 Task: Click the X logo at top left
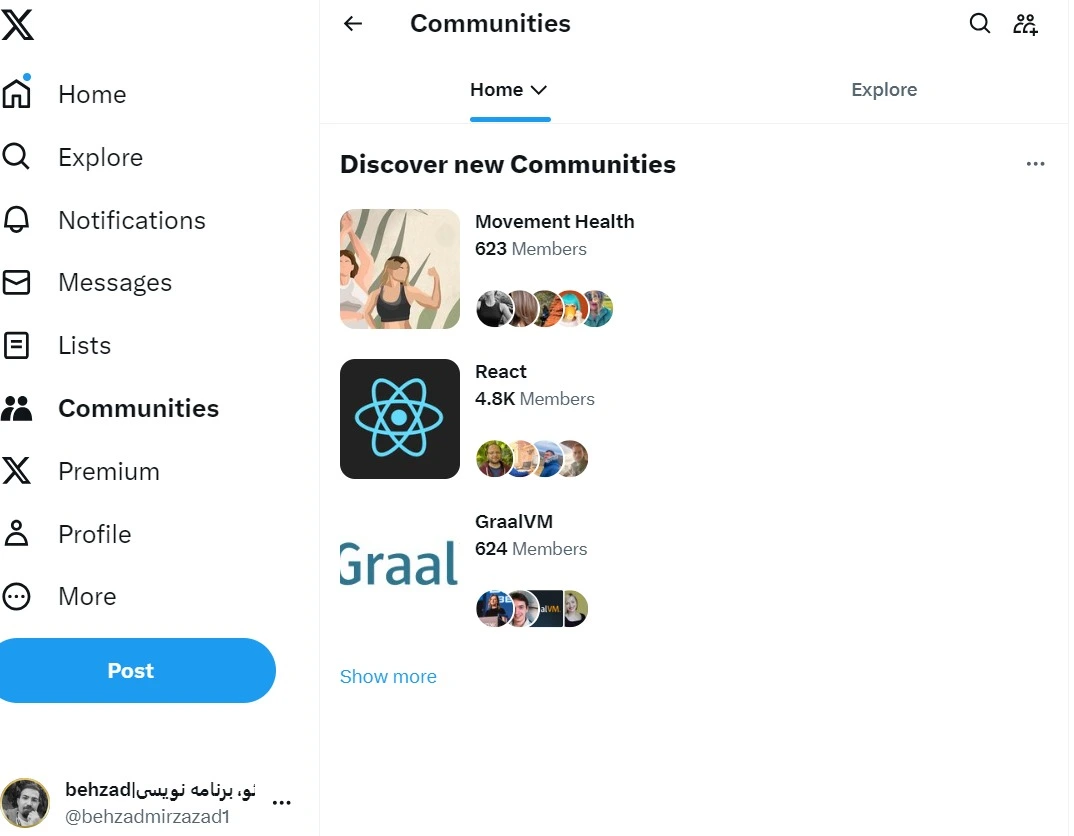(x=18, y=25)
